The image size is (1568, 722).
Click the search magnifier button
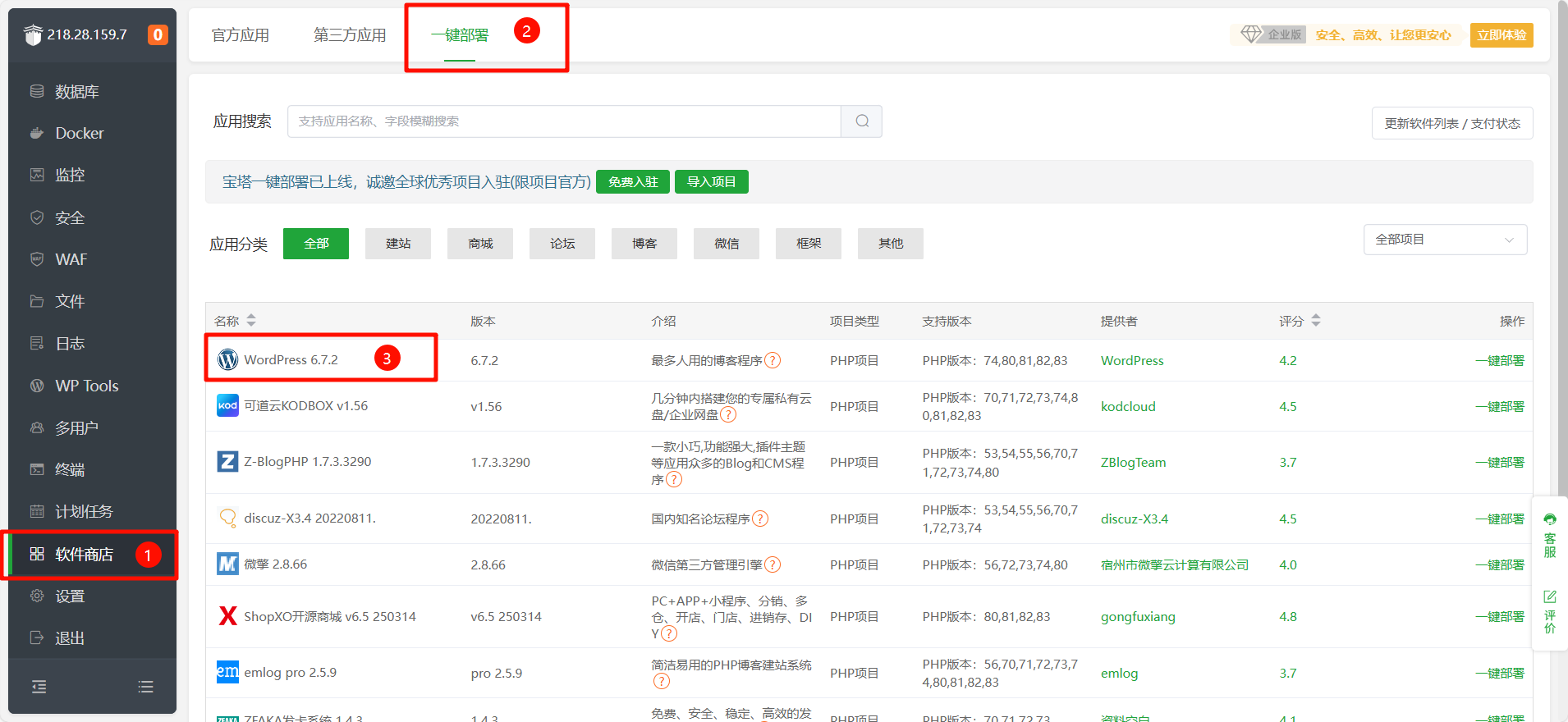862,121
